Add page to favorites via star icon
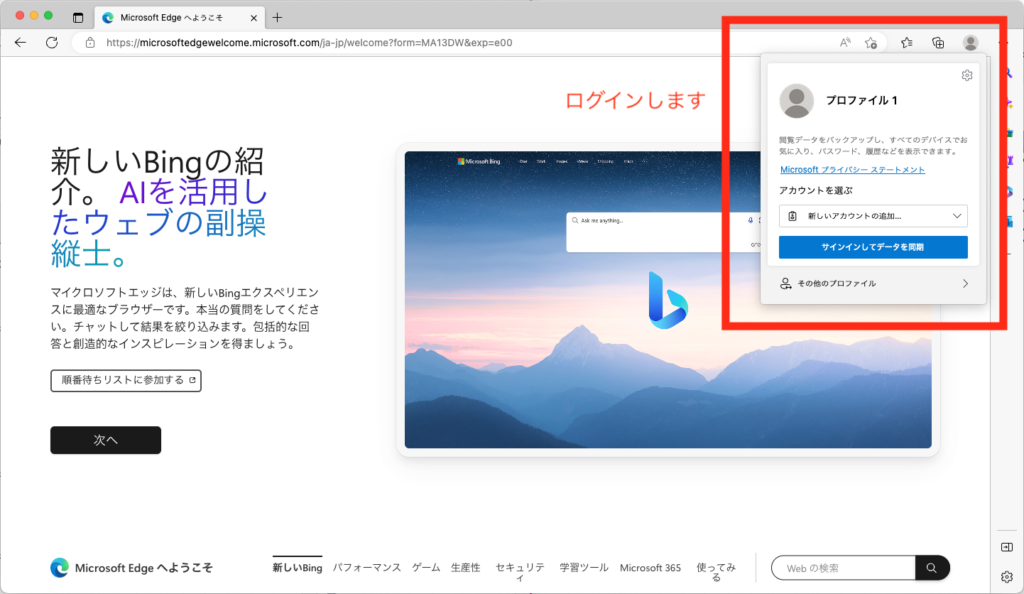This screenshot has height=594, width=1024. tap(871, 42)
